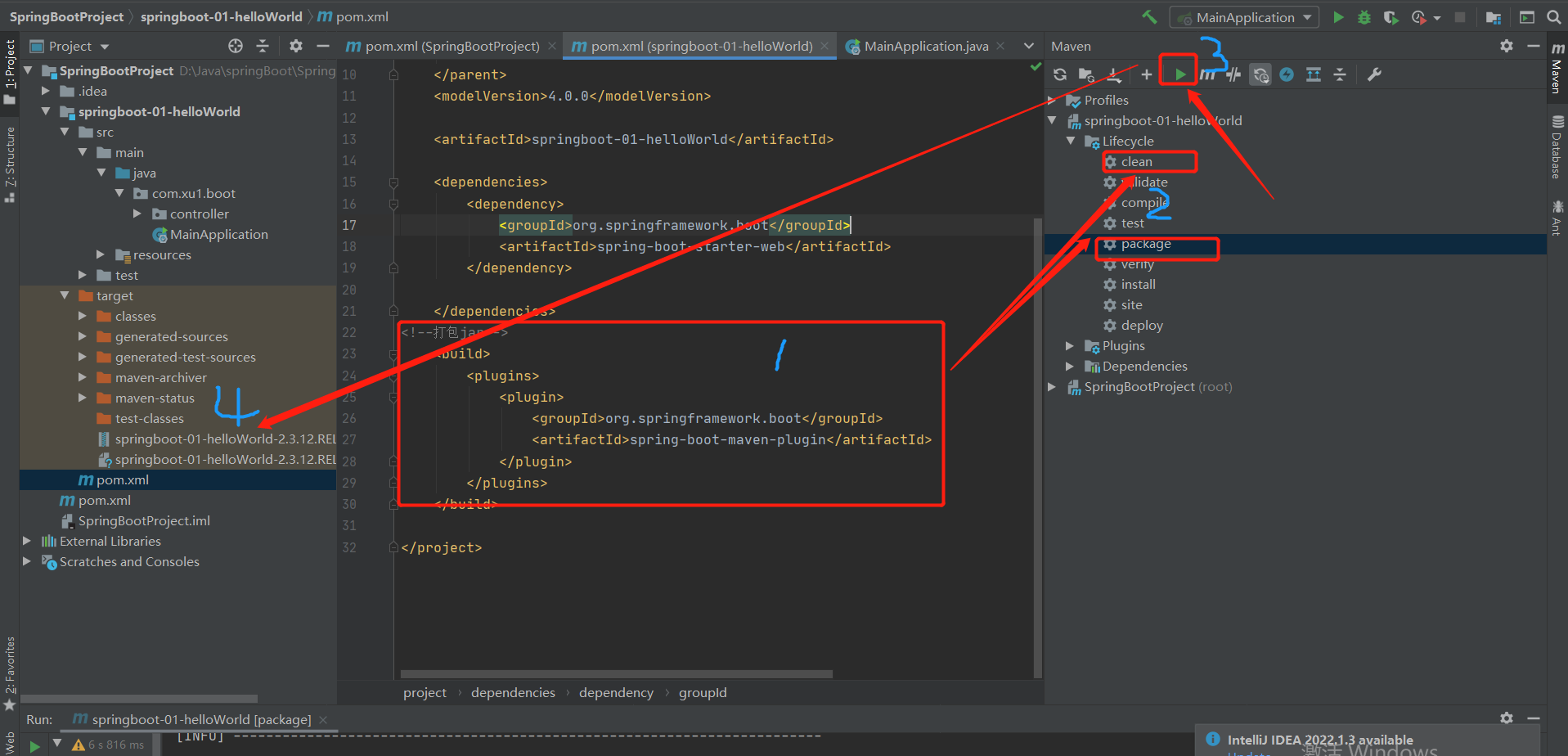Hide the Maven tool window

pos(1534,46)
